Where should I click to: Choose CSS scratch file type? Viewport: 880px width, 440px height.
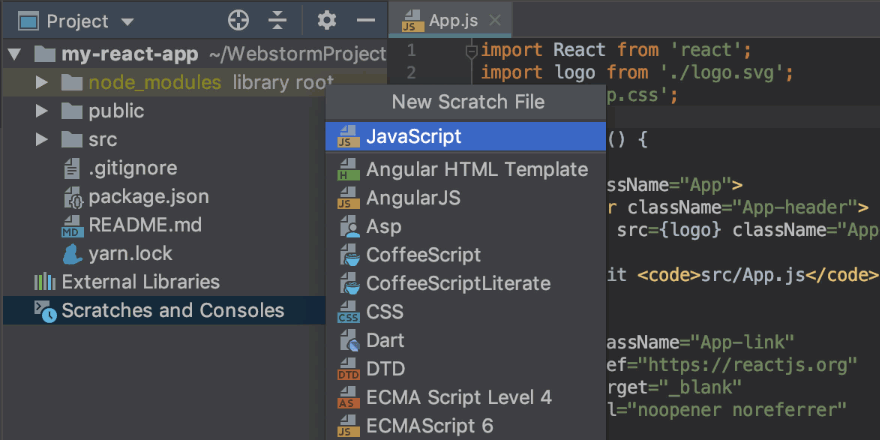[x=466, y=312]
